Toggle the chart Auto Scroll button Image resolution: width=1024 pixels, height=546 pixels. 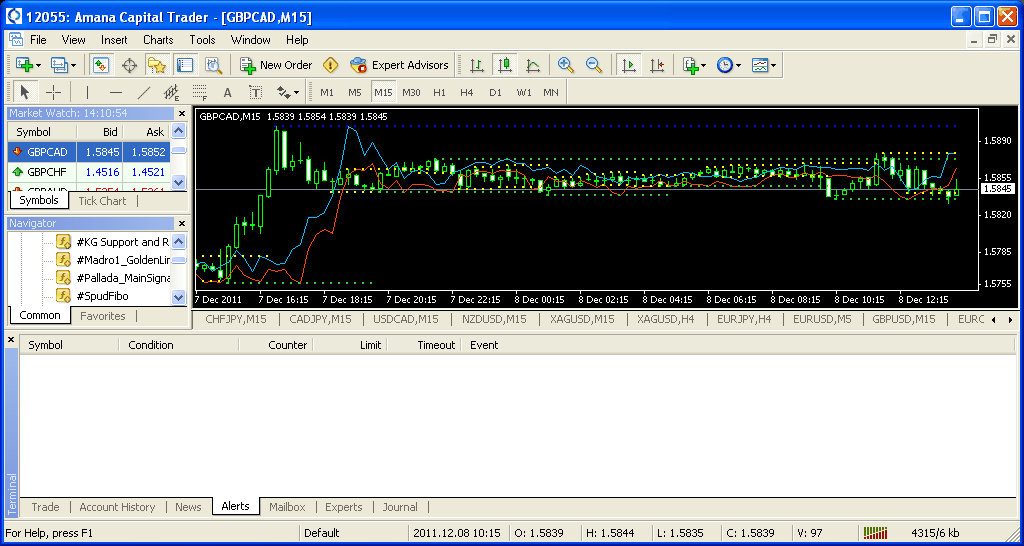[629, 65]
